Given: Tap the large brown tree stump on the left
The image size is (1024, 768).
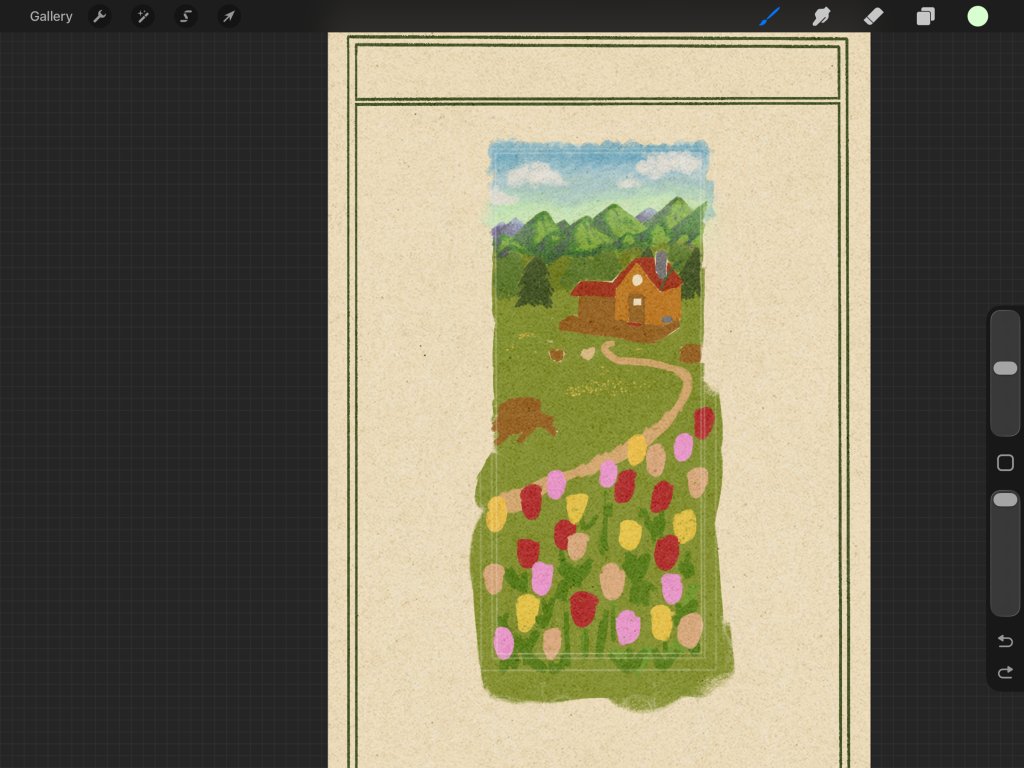Looking at the screenshot, I should (522, 420).
